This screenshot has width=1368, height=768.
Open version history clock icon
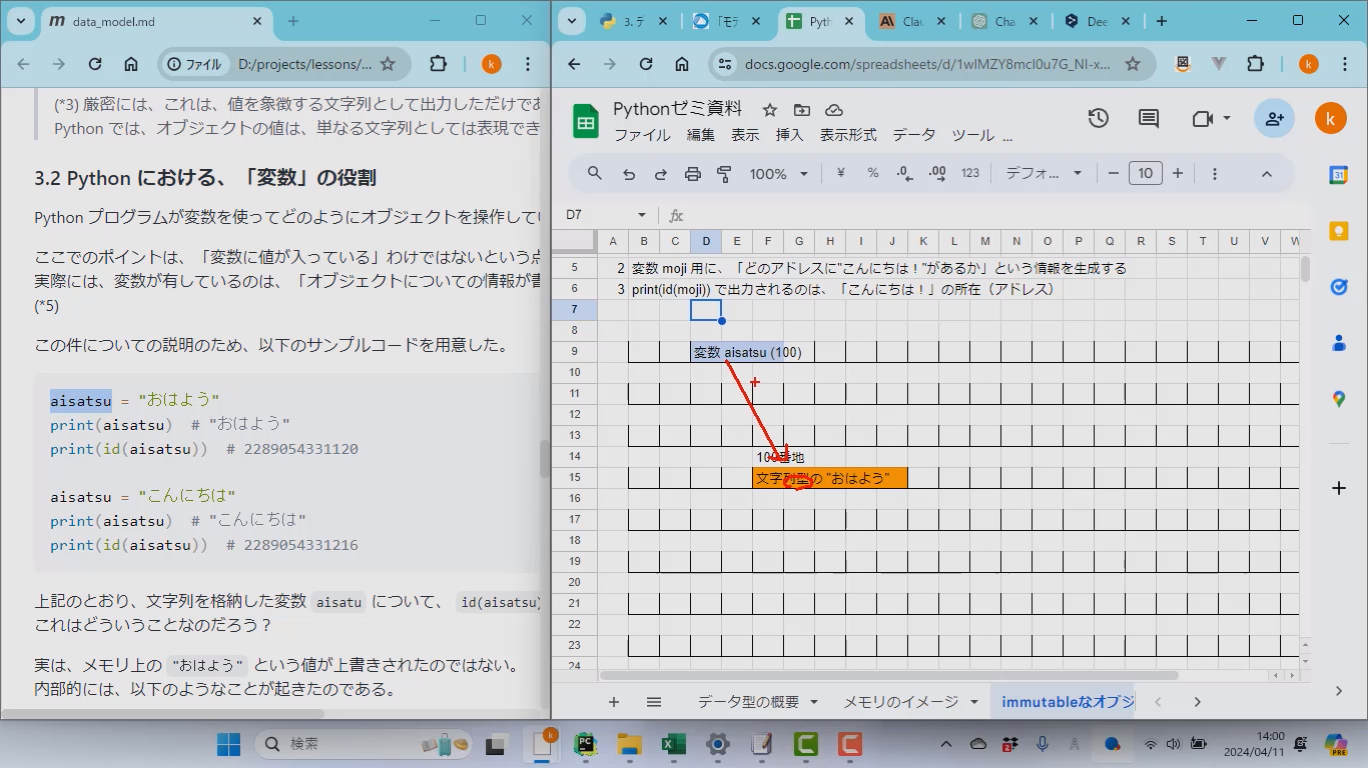pyautogui.click(x=1098, y=118)
